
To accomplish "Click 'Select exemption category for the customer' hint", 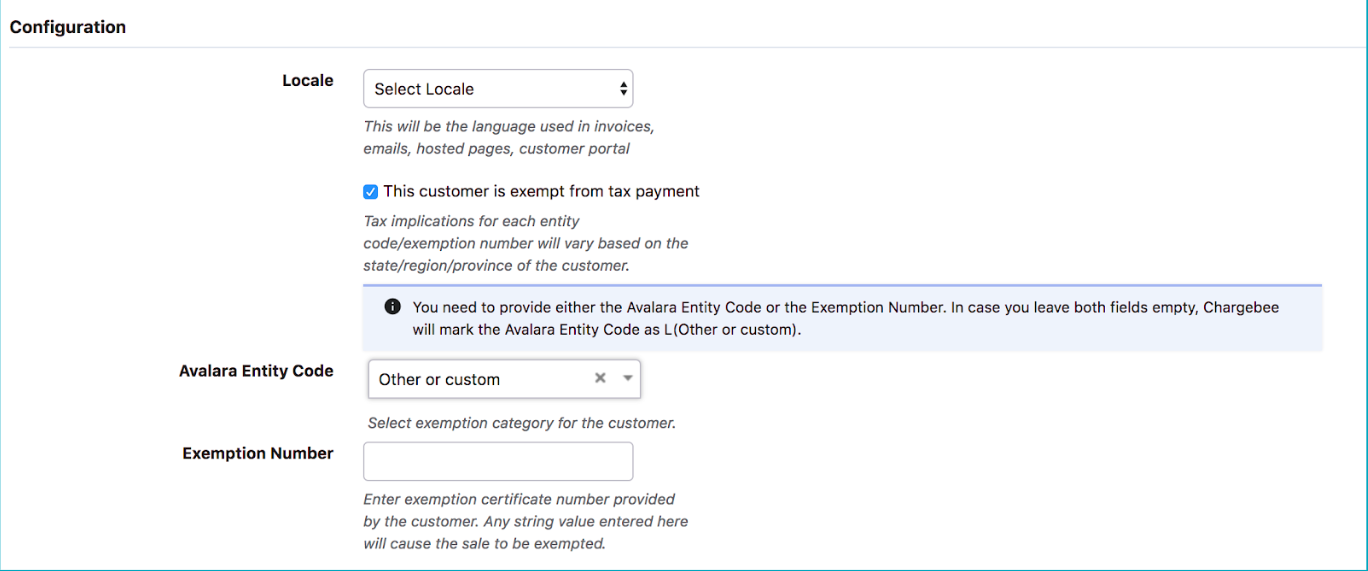I will pyautogui.click(x=521, y=423).
